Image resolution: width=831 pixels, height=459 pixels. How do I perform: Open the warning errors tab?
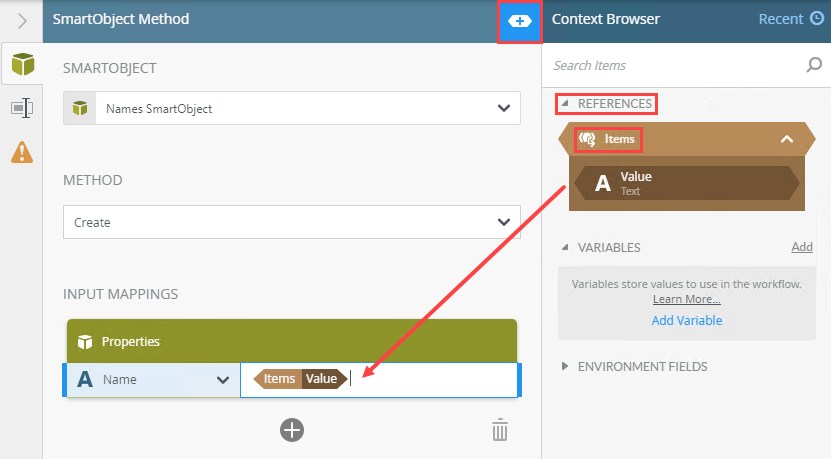[21, 152]
